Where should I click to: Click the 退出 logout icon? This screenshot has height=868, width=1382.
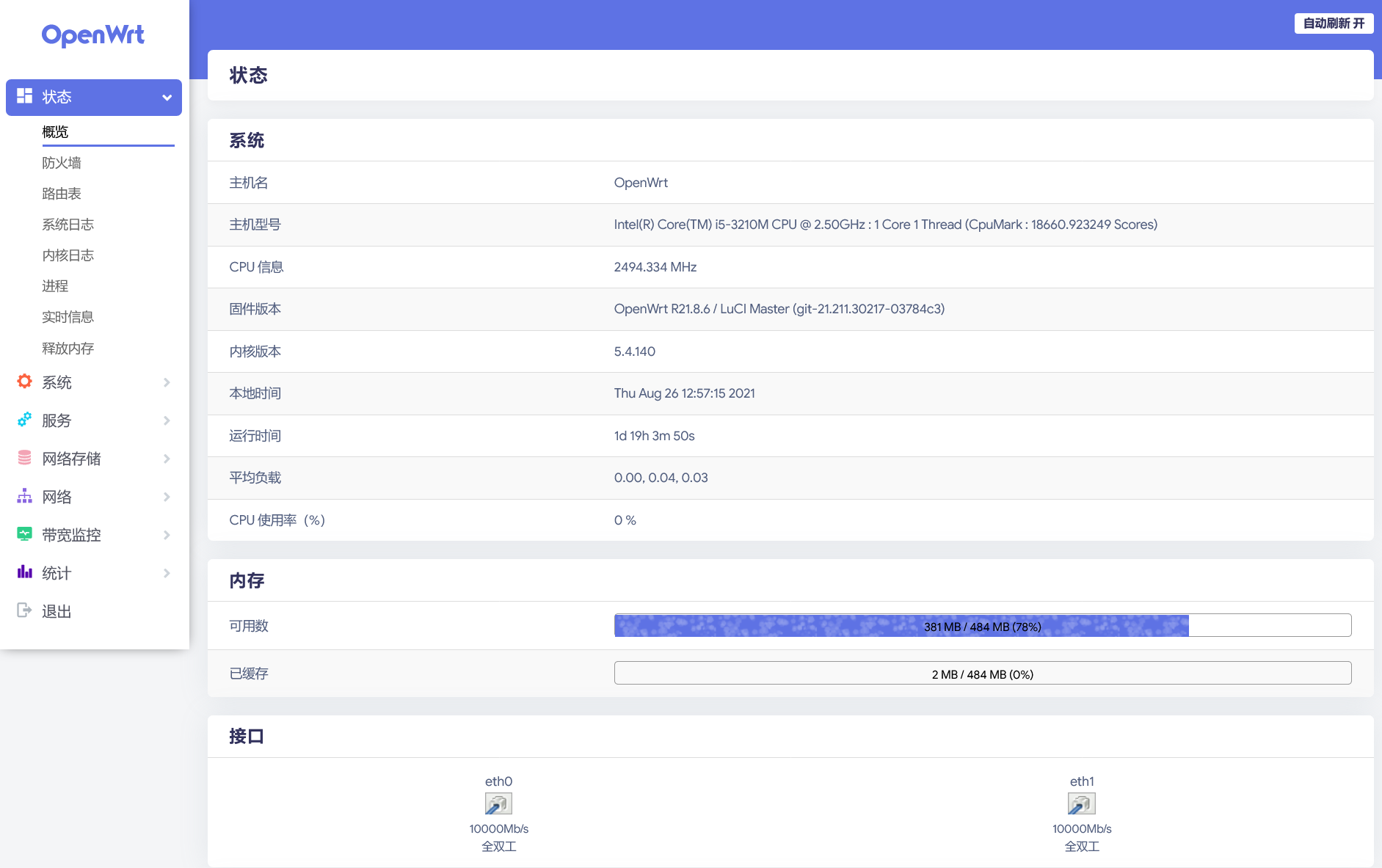tap(24, 610)
